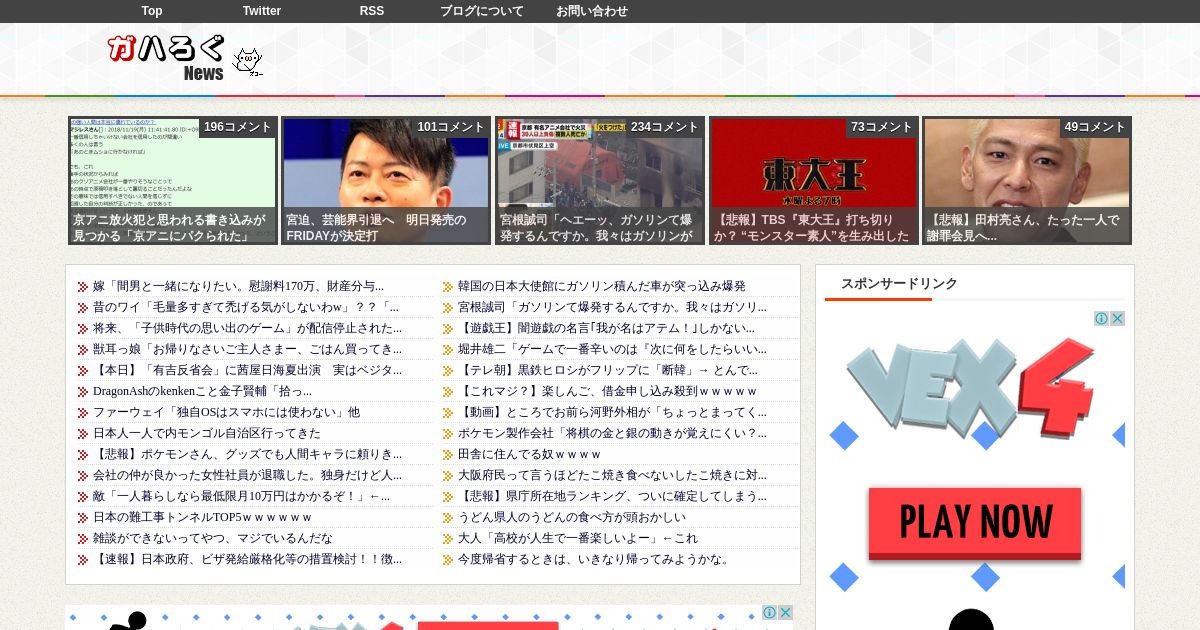Open article うどん県人のうどんの食べ方が頭おかしい

(572, 517)
